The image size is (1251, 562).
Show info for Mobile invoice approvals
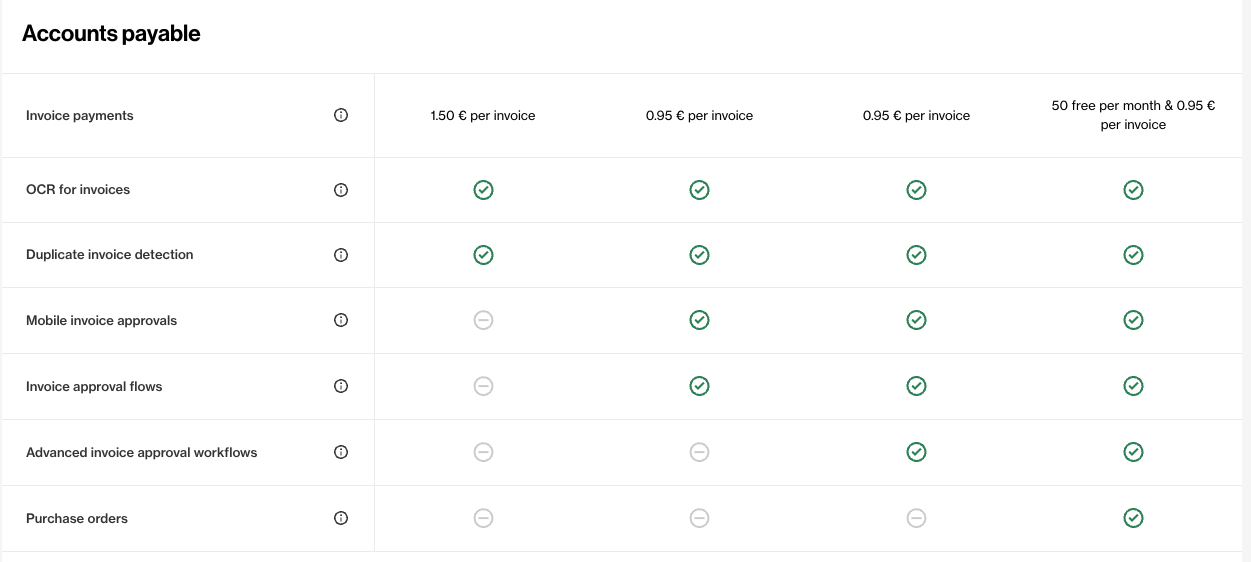[x=341, y=320]
